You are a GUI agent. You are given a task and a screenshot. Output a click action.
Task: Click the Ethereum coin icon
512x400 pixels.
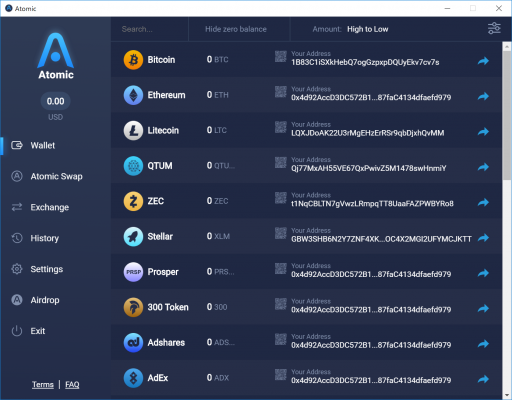tap(133, 95)
